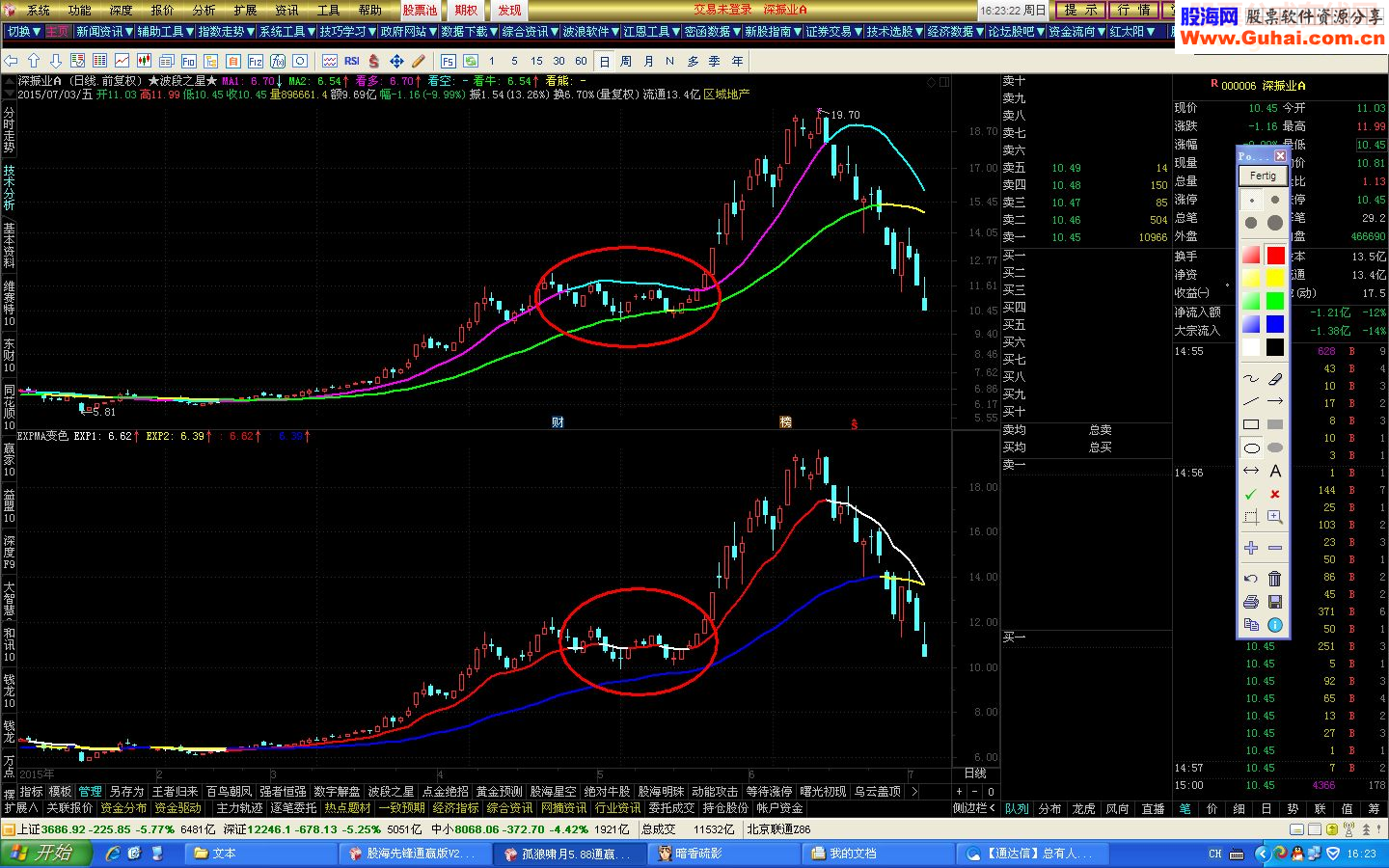Image resolution: width=1389 pixels, height=868 pixels.
Task: Click the green checkmark stamp tool
Action: (1251, 494)
